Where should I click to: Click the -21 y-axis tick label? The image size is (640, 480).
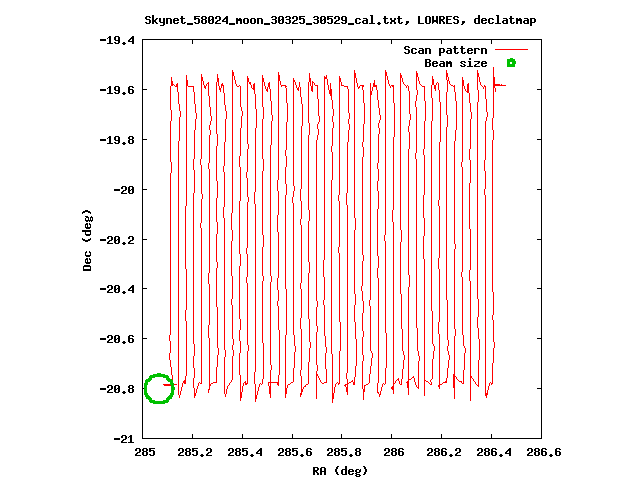[x=124, y=439]
